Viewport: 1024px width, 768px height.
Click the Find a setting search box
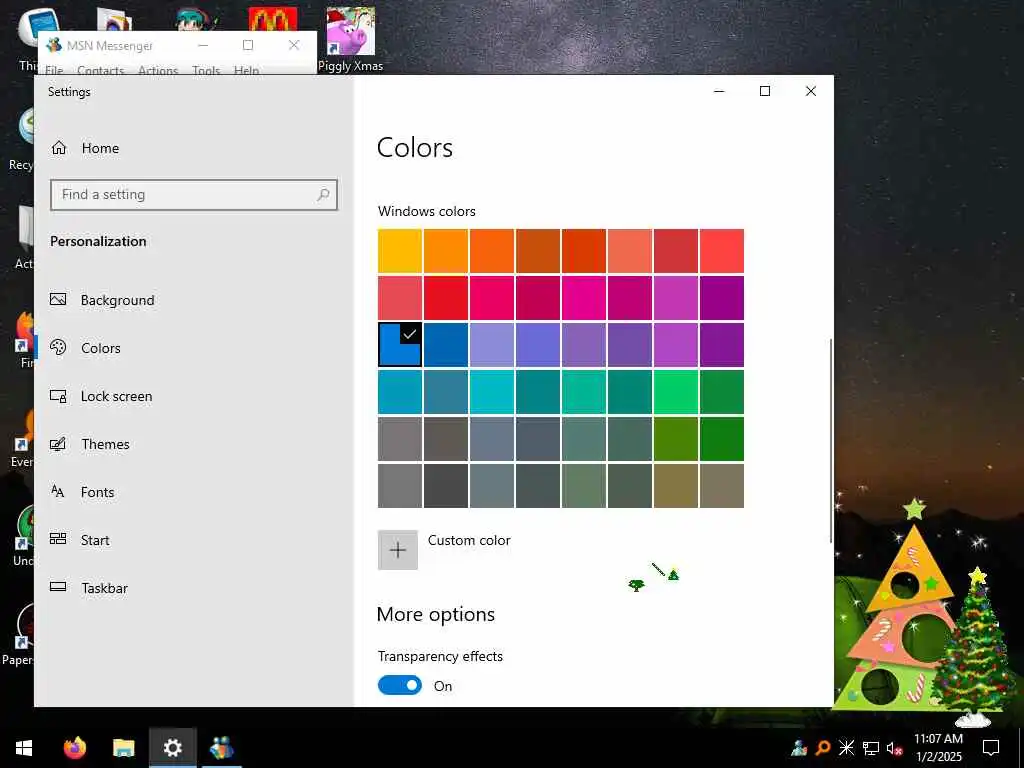194,195
